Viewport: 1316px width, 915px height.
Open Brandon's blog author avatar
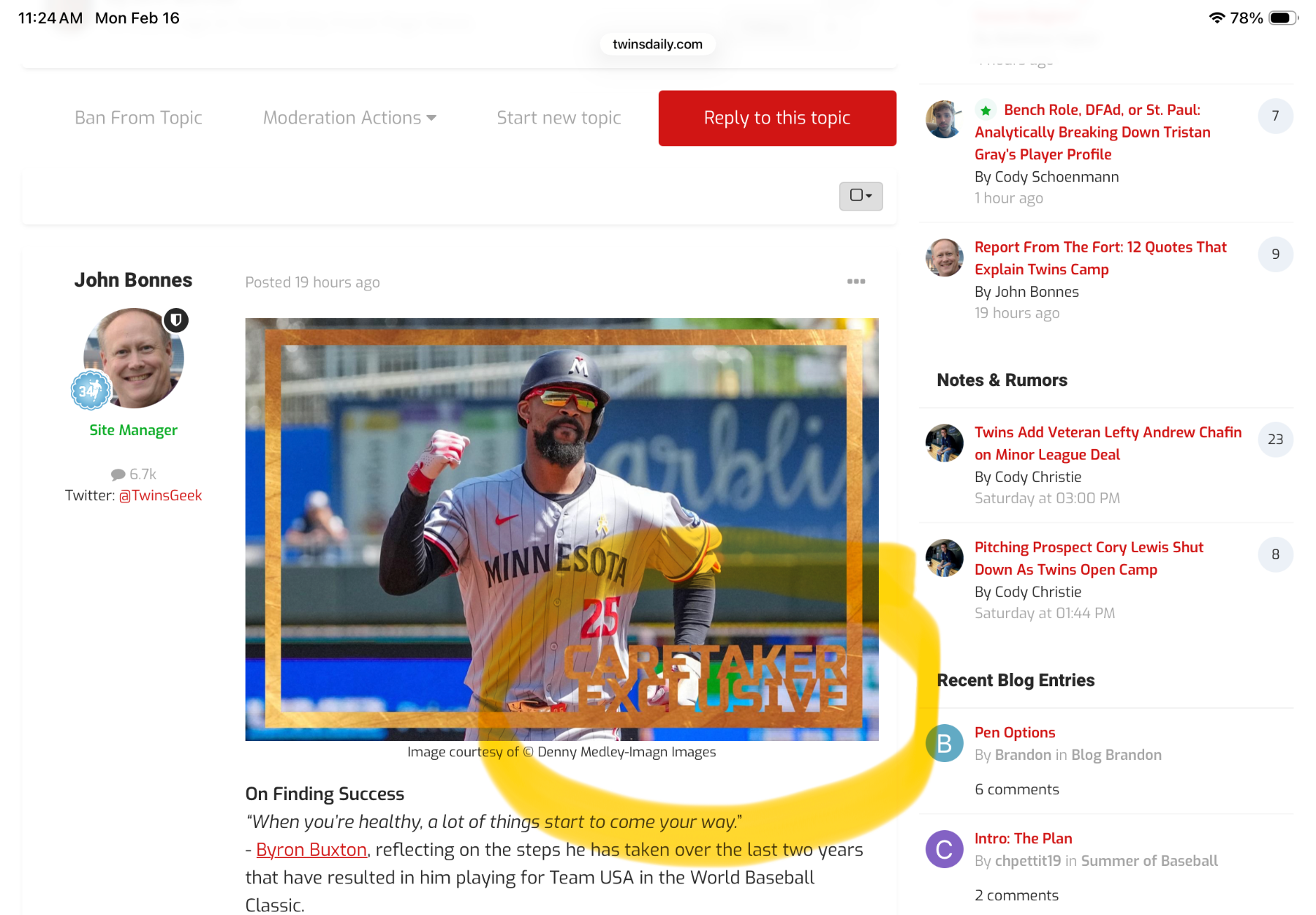[x=944, y=743]
